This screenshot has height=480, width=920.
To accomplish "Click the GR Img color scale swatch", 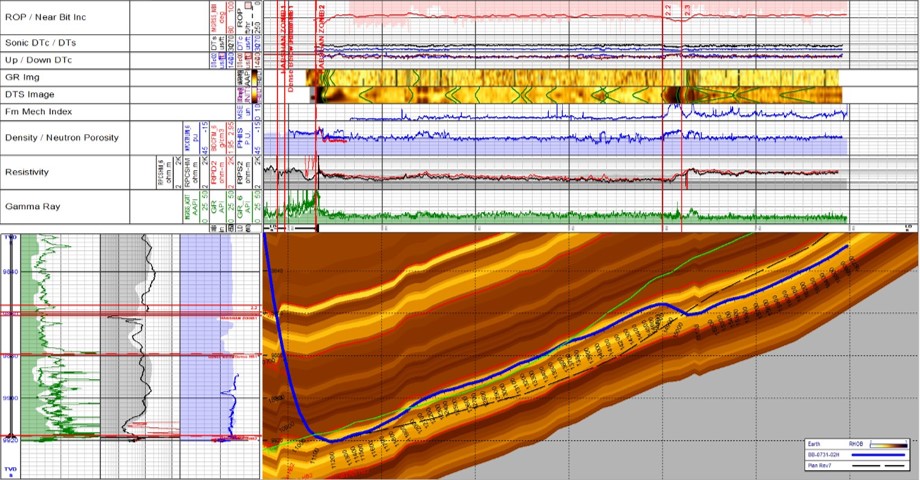I will [x=256, y=77].
